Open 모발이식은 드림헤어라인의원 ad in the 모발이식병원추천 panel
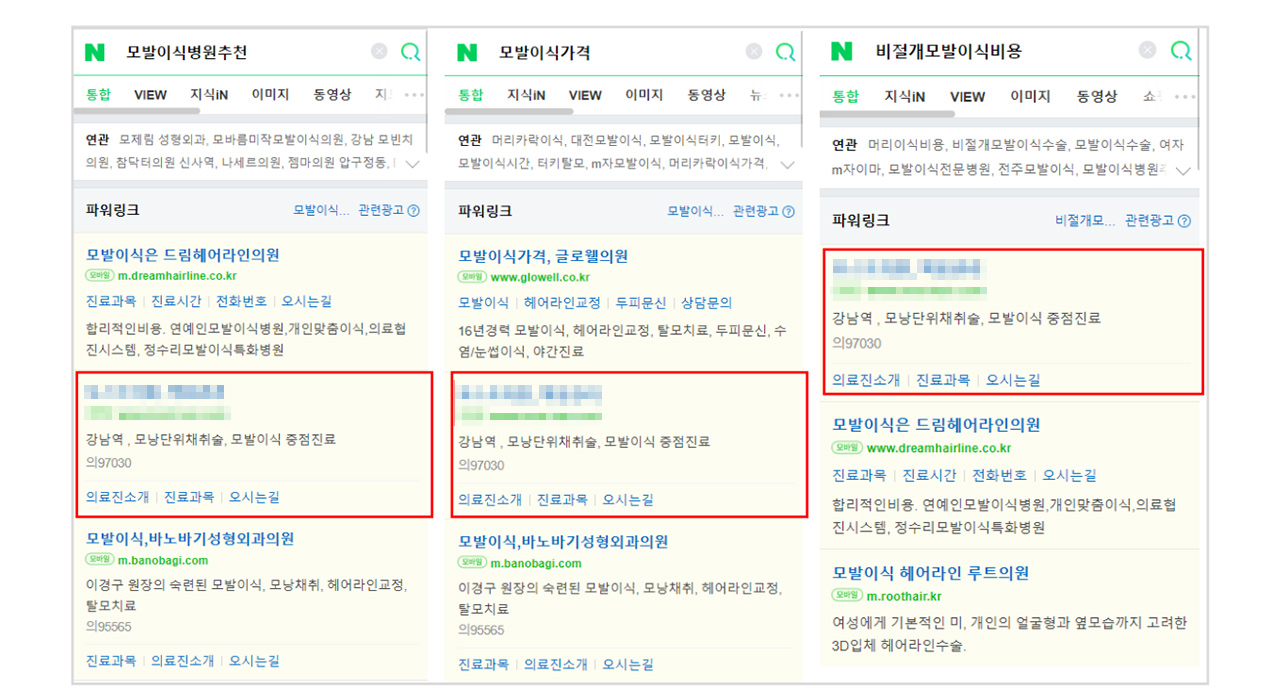The height and width of the screenshot is (700, 1280). pos(183,256)
